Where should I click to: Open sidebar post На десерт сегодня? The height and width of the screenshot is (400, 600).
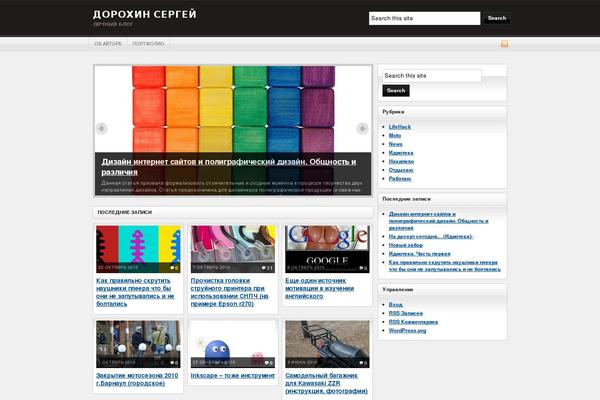[x=431, y=237]
